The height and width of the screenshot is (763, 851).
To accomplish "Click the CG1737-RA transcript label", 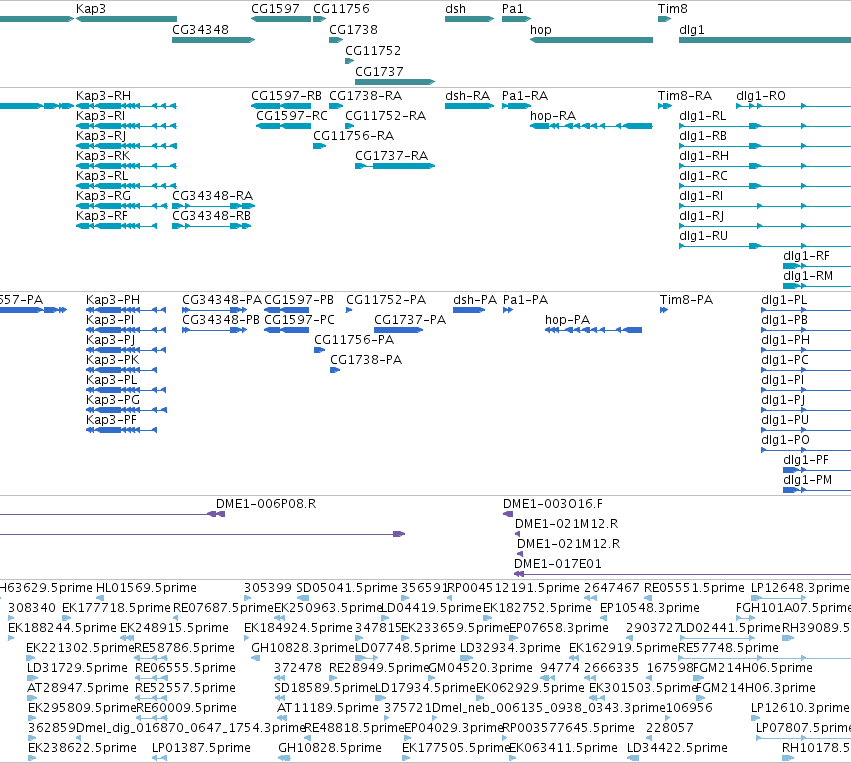I will point(391,156).
